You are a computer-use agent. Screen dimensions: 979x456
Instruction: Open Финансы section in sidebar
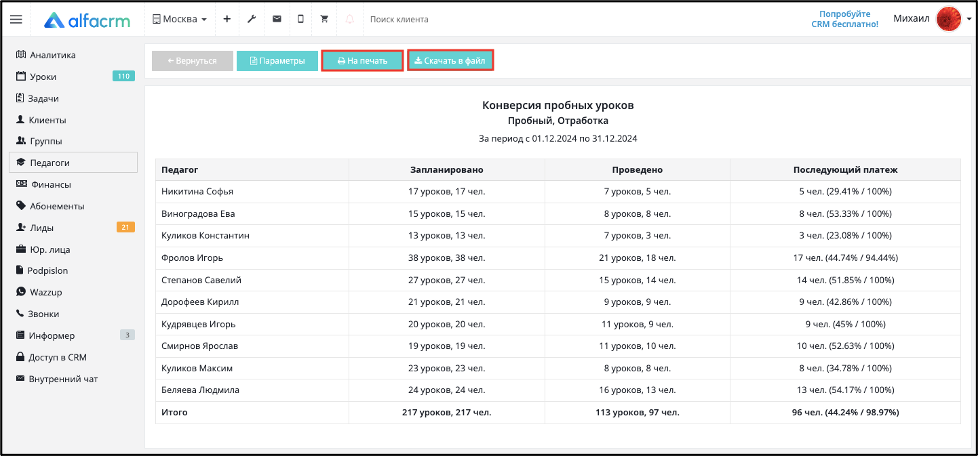tap(44, 185)
